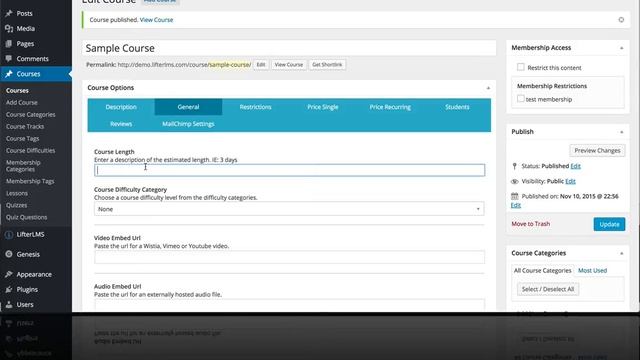This screenshot has height=360, width=640.
Task: Open the MailChimp Settings tab
Action: [188, 124]
